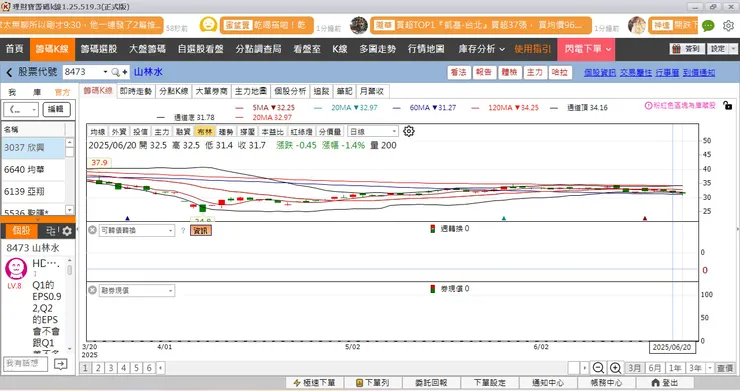The width and height of the screenshot is (740, 391).
Task: Toggle the 主力 chart indicator
Action: coord(161,131)
